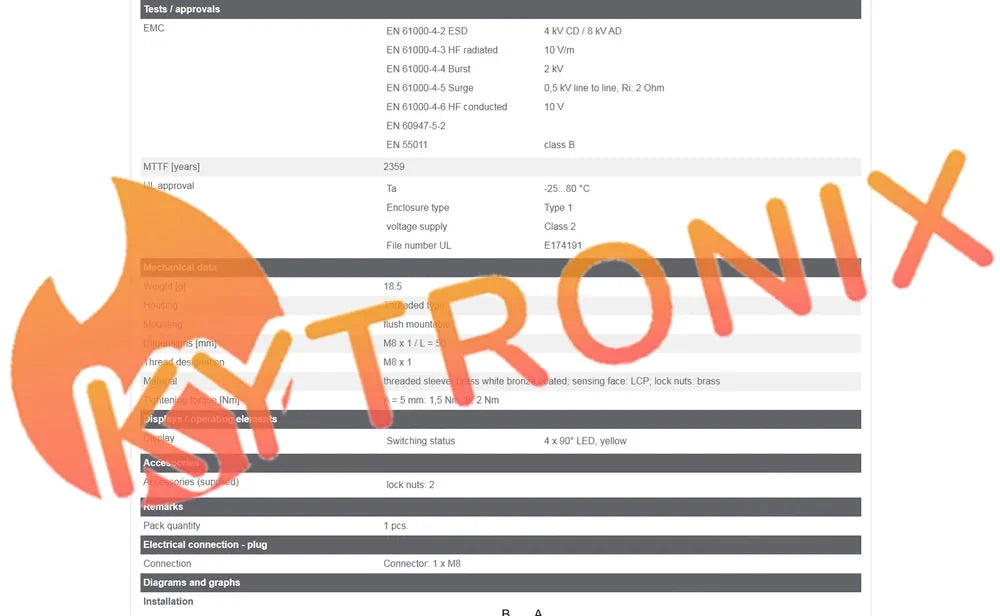Select the '1 pcs.' value

pyautogui.click(x=395, y=526)
